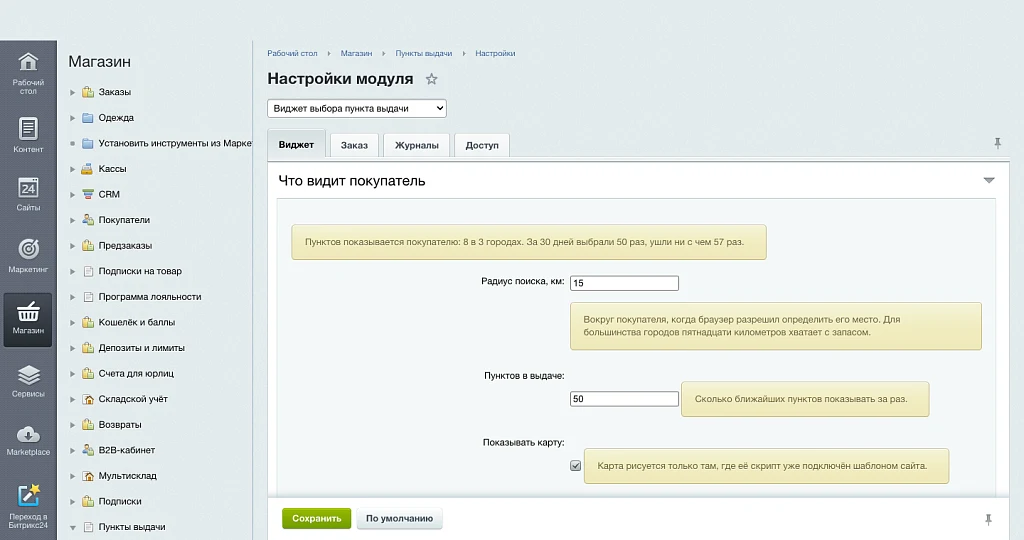Open the Пункты выдачи breadcrumb link
The image size is (1024, 540).
pyautogui.click(x=424, y=54)
